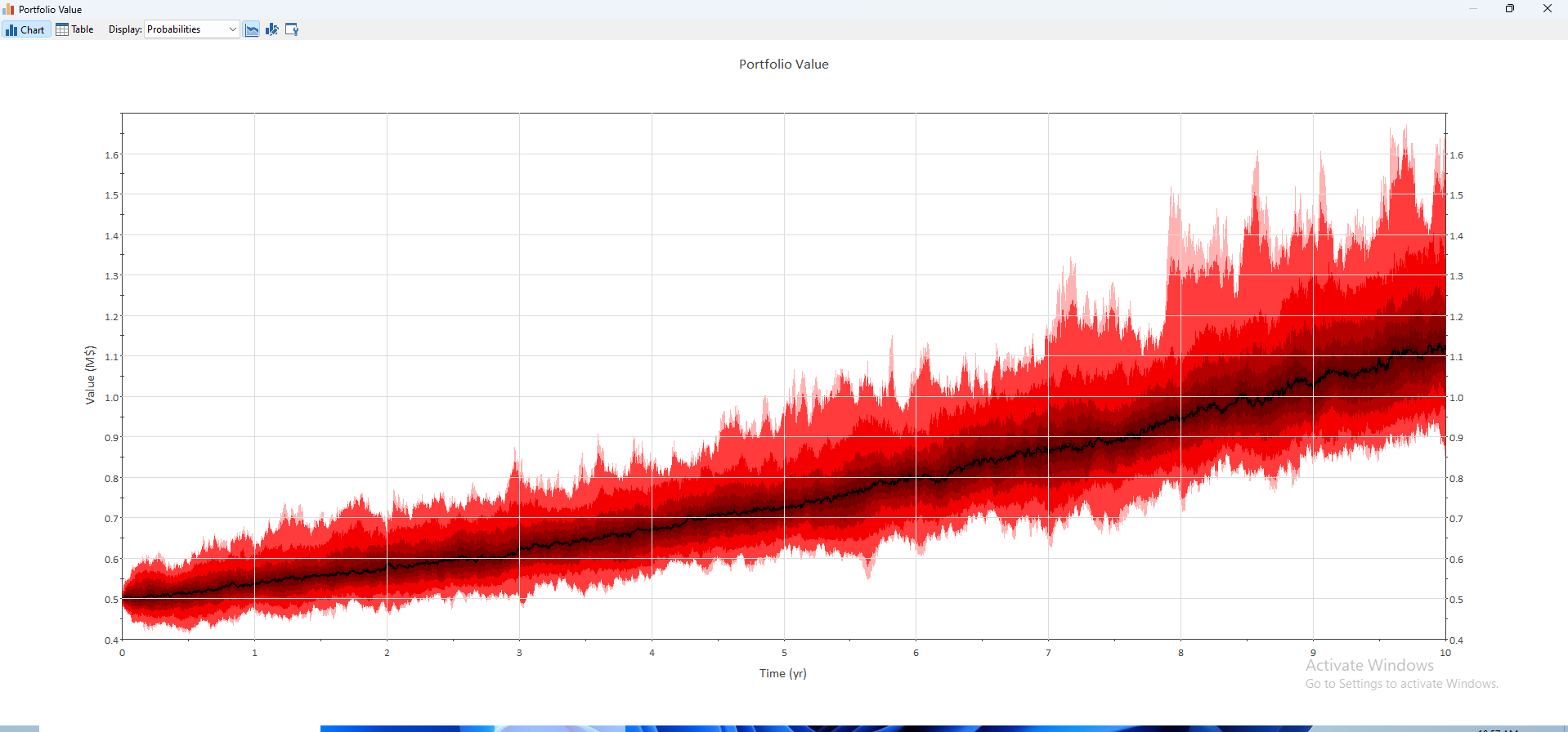Restore down the Portfolio Value window
The image size is (1568, 732).
click(1510, 9)
